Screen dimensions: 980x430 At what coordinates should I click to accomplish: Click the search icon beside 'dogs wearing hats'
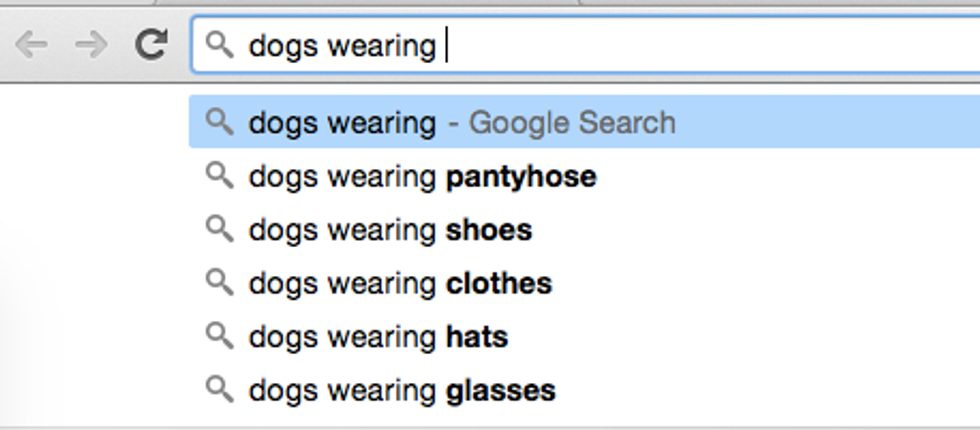pyautogui.click(x=219, y=336)
